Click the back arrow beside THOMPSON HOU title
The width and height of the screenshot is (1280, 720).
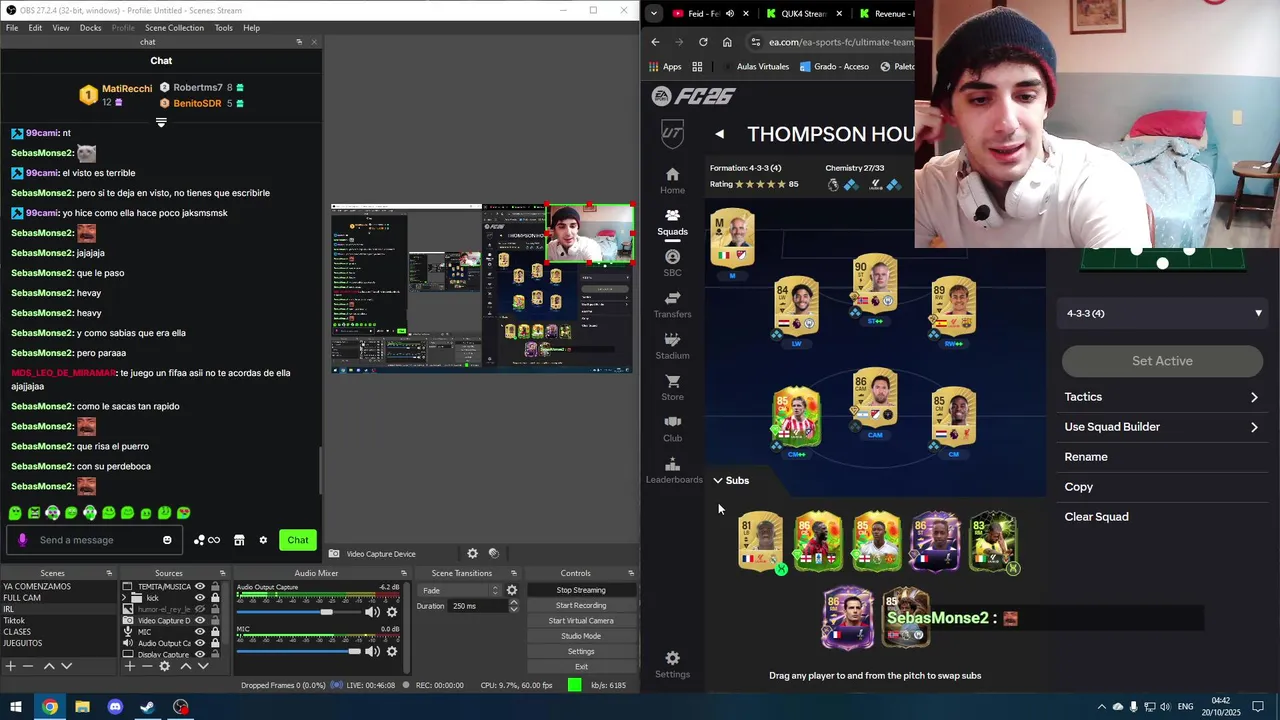(719, 134)
